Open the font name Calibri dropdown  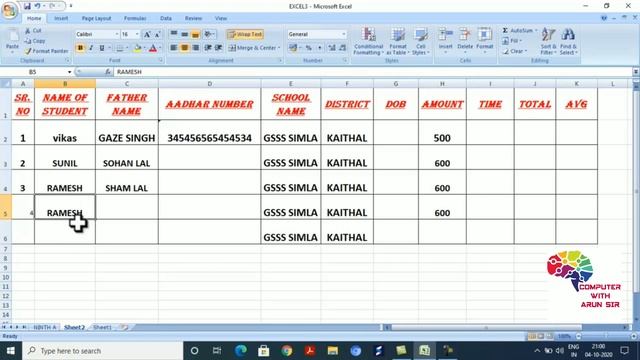[117, 34]
